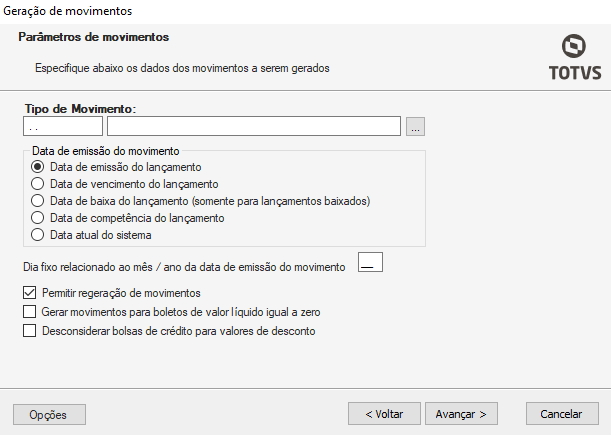Check Desconsiderar bolsas de crédito option
Screen dimensions: 611x435
pyautogui.click(x=29, y=331)
